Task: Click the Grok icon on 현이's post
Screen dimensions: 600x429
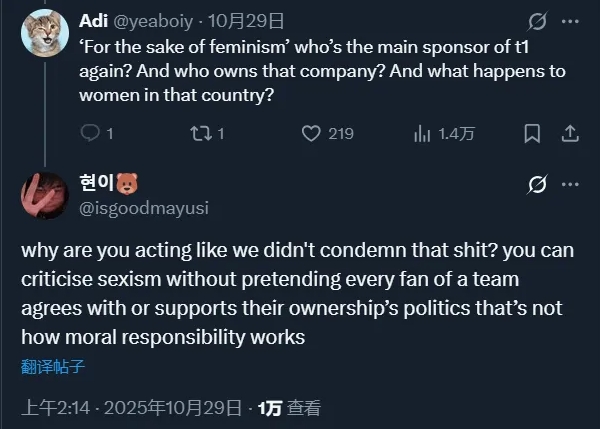Action: click(536, 184)
